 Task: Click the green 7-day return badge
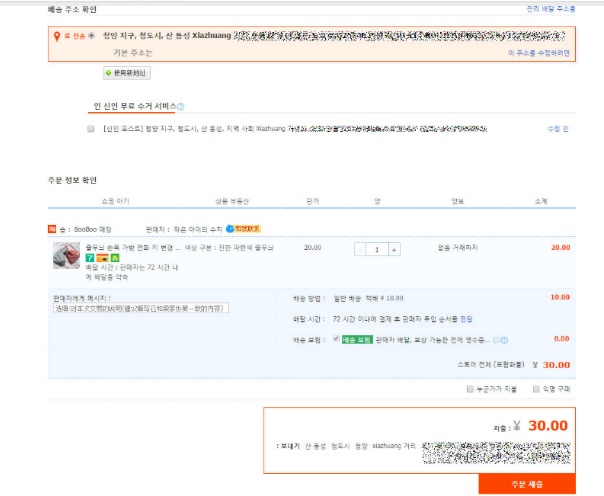(90, 258)
